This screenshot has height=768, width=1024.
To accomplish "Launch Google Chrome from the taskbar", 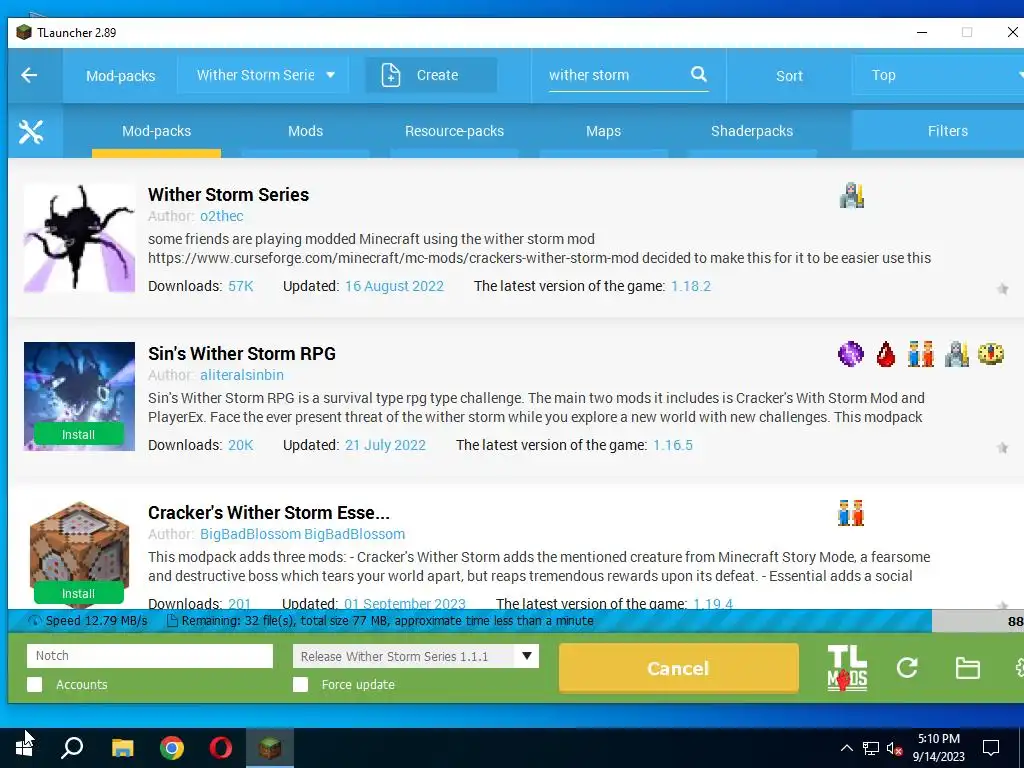I will 172,748.
